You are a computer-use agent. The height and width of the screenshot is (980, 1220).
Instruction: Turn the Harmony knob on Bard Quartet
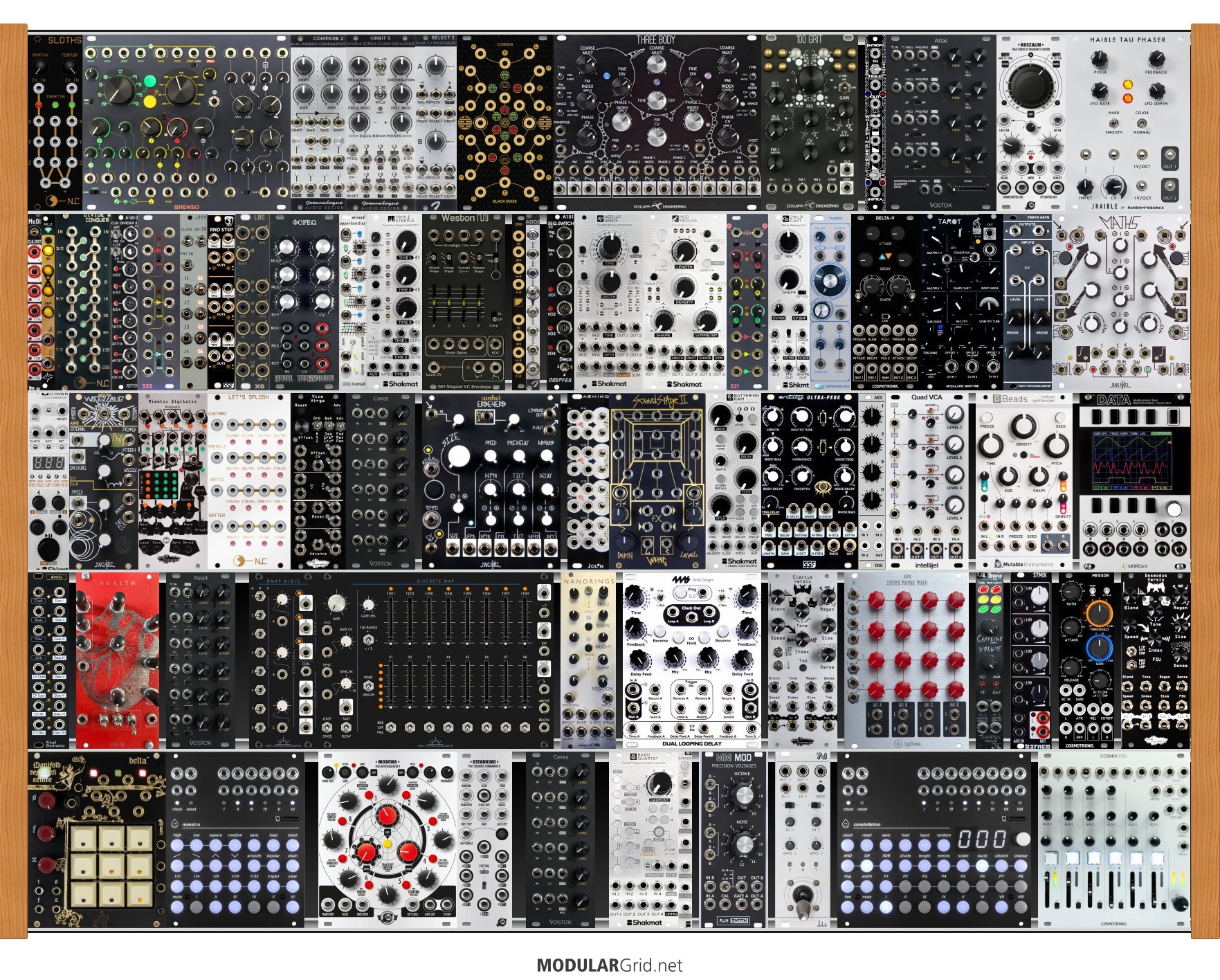point(661,783)
